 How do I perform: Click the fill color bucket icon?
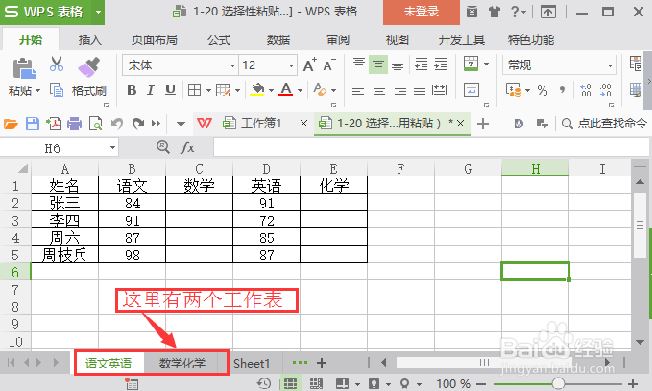(x=257, y=89)
